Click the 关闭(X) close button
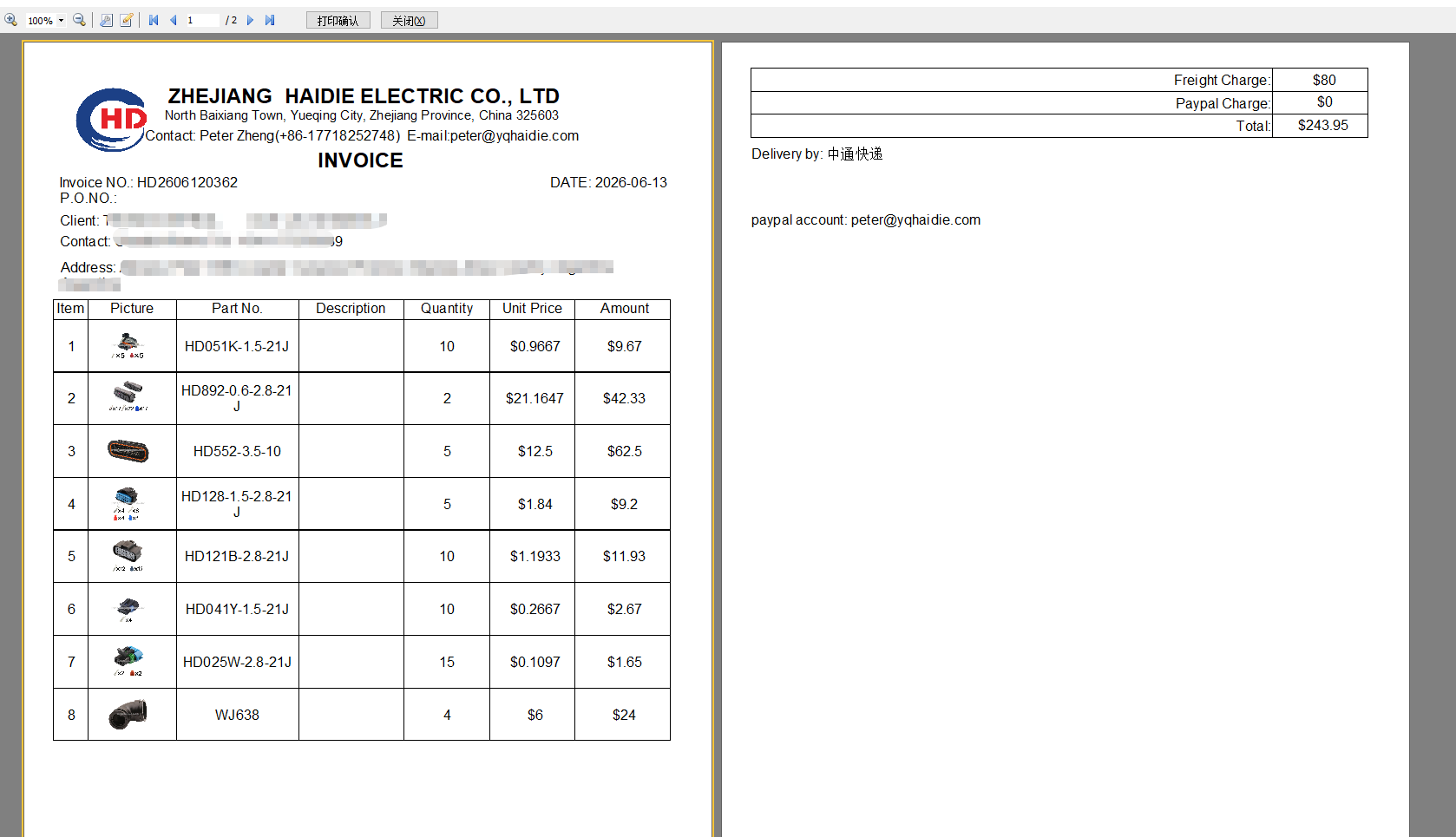 click(410, 20)
